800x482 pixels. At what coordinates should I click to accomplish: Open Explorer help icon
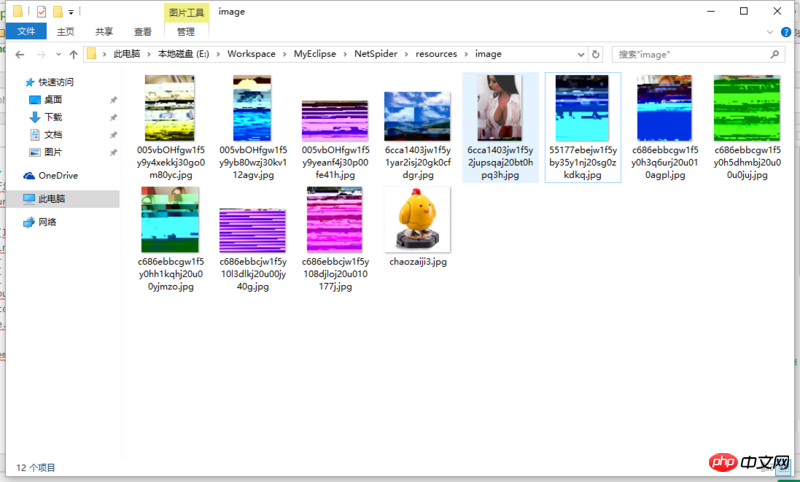(x=786, y=32)
